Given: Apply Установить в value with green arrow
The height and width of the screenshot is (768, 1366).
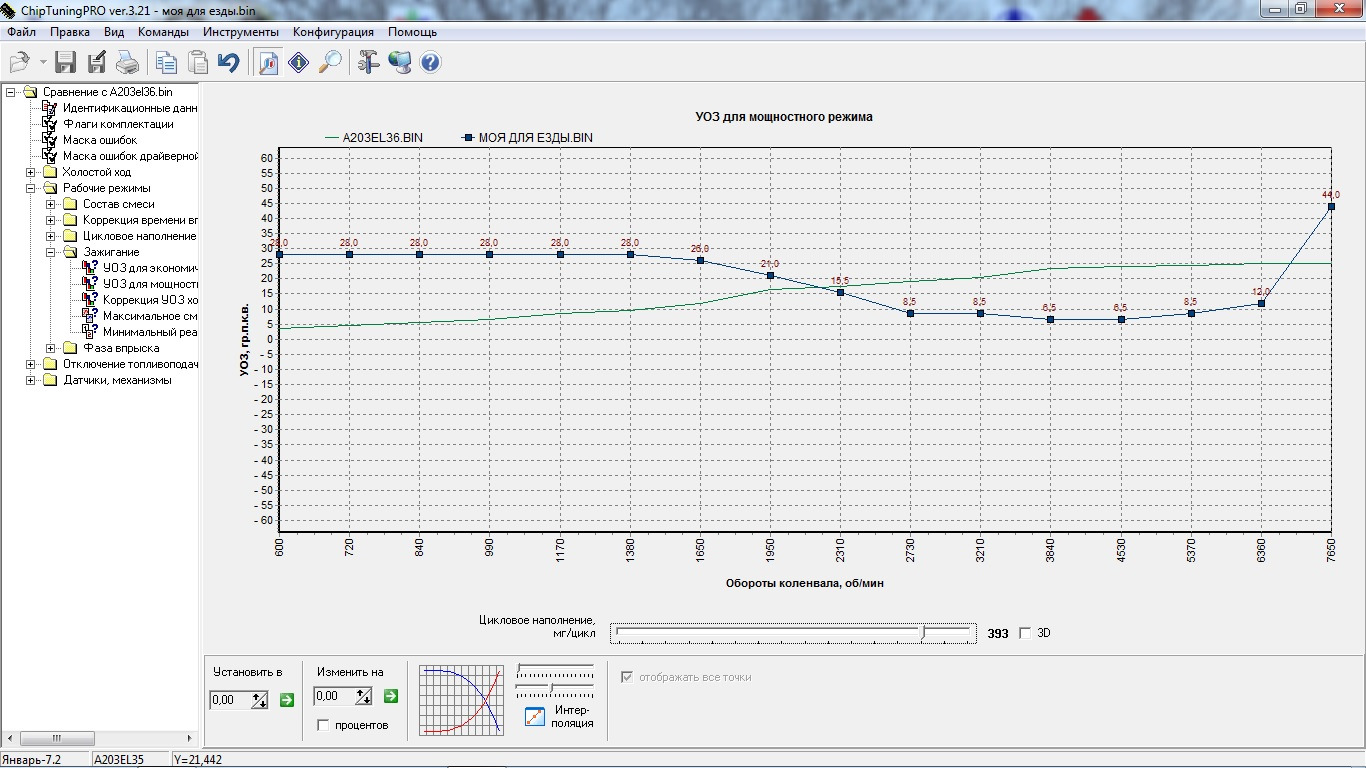Looking at the screenshot, I should (287, 700).
